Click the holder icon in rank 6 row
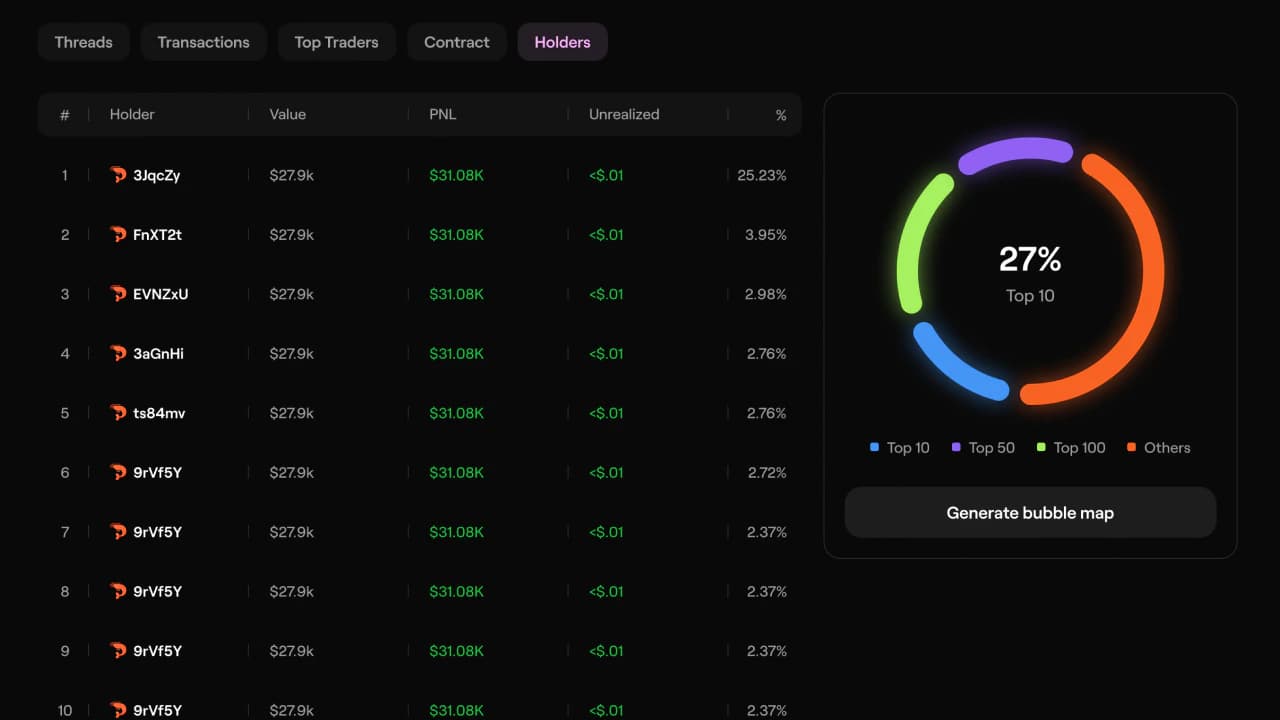Viewport: 1280px width, 720px height. 118,473
